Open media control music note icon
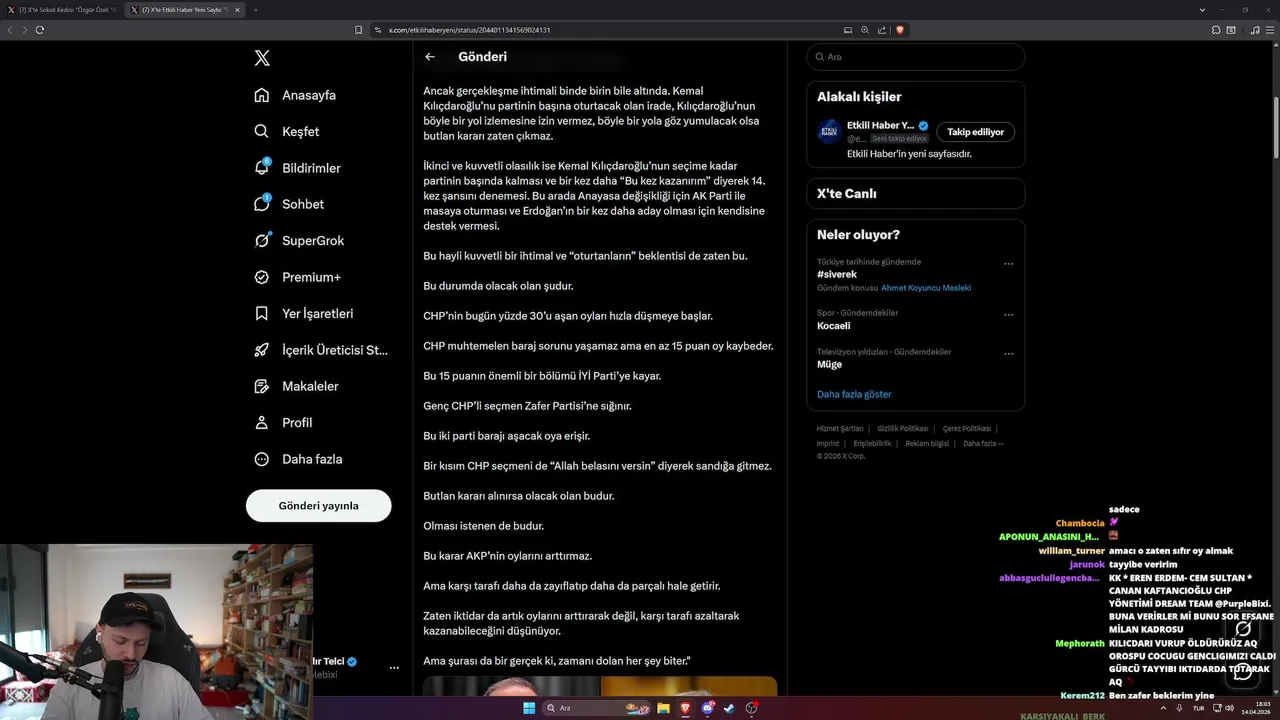The width and height of the screenshot is (1280, 720). 1255,30
